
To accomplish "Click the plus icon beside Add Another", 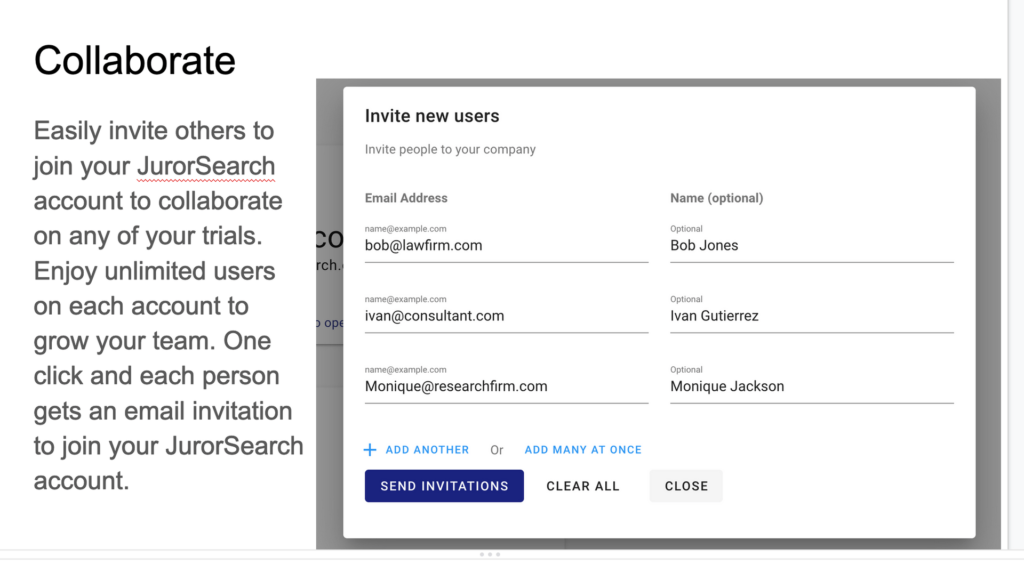I will tap(370, 450).
